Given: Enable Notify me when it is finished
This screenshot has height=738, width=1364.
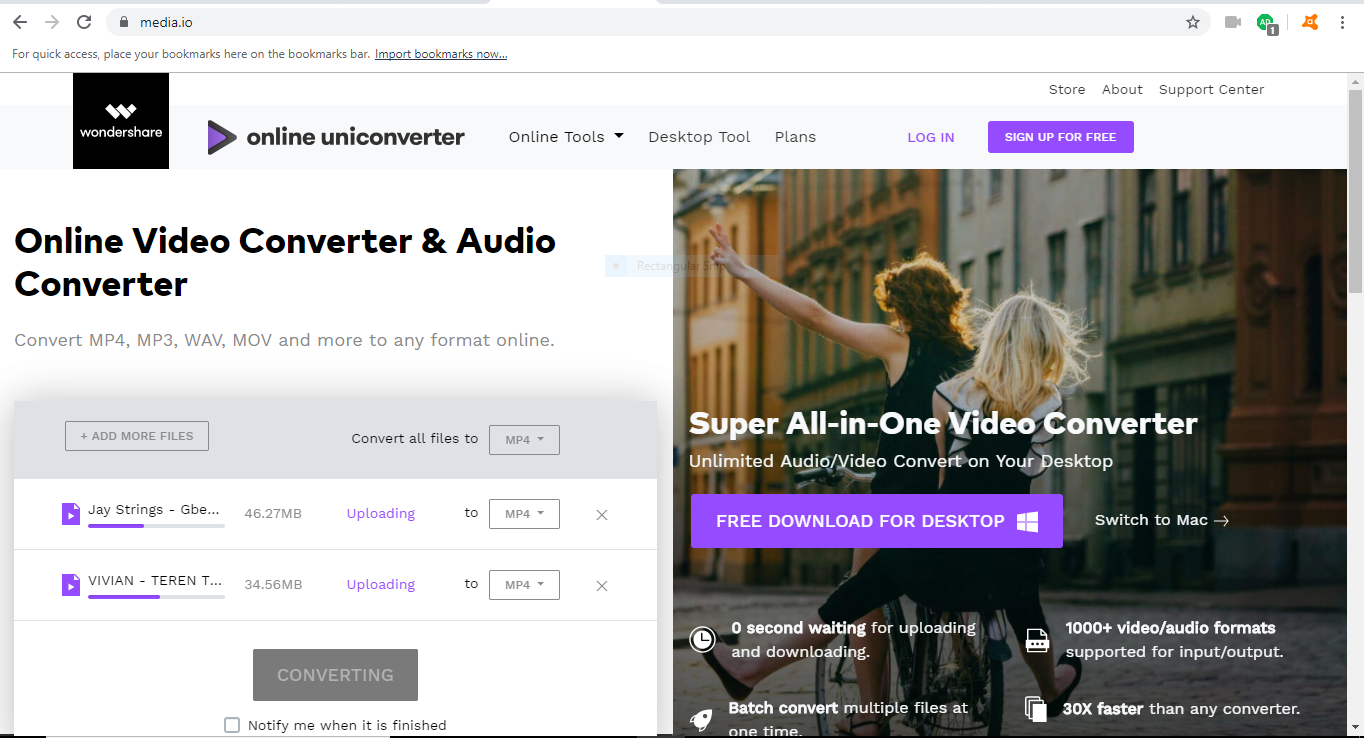Looking at the screenshot, I should 232,725.
